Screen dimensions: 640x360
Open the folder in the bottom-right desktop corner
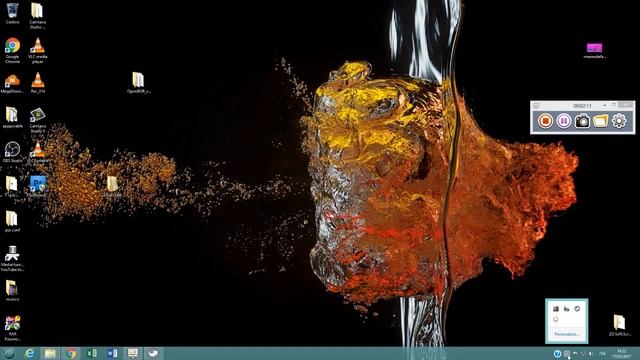(619, 325)
